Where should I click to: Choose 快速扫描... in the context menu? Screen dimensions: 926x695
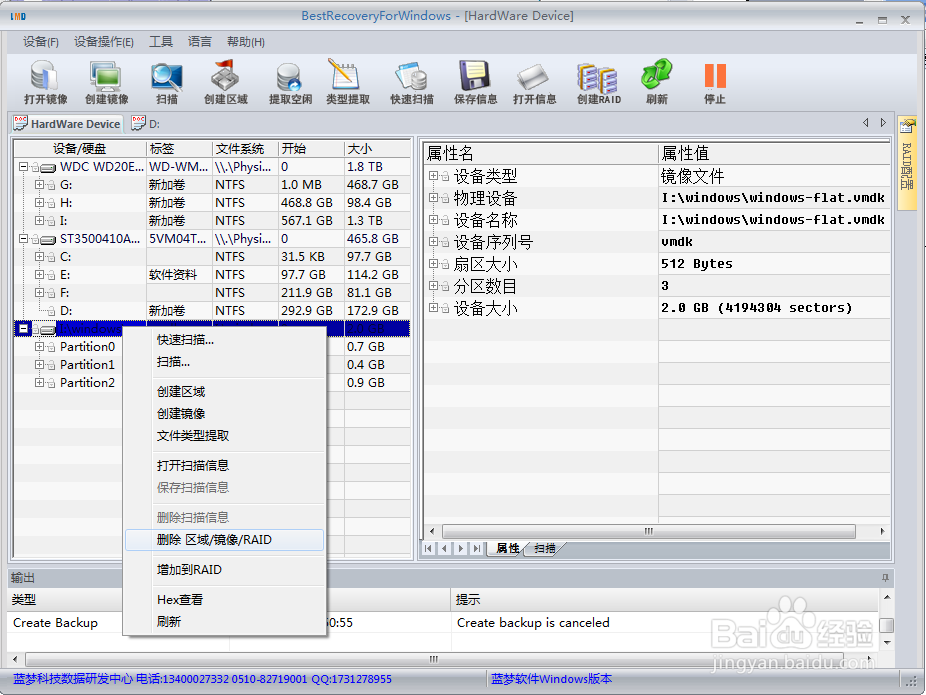(224, 340)
